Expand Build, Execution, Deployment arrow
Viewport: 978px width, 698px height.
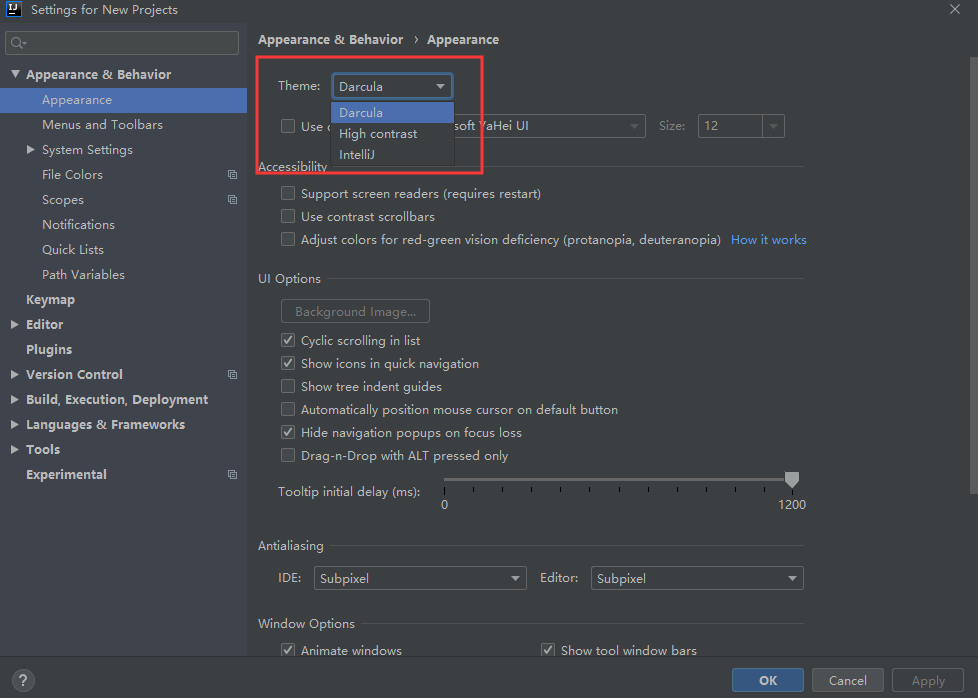point(15,399)
